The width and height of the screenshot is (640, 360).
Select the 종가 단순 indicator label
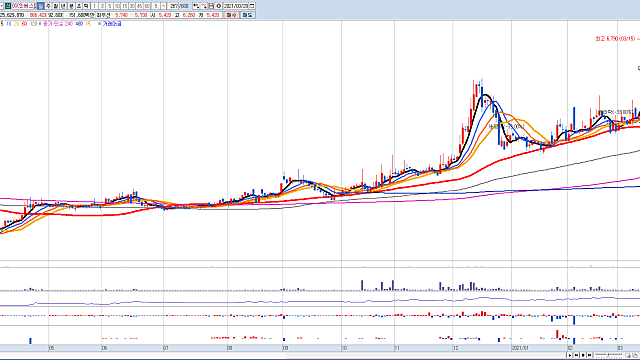(53, 24)
